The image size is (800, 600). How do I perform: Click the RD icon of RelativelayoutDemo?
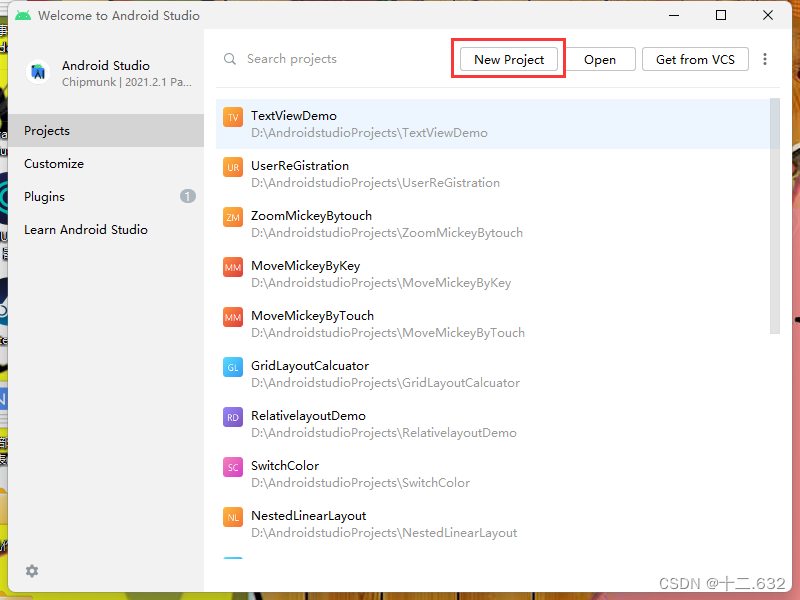pyautogui.click(x=233, y=417)
